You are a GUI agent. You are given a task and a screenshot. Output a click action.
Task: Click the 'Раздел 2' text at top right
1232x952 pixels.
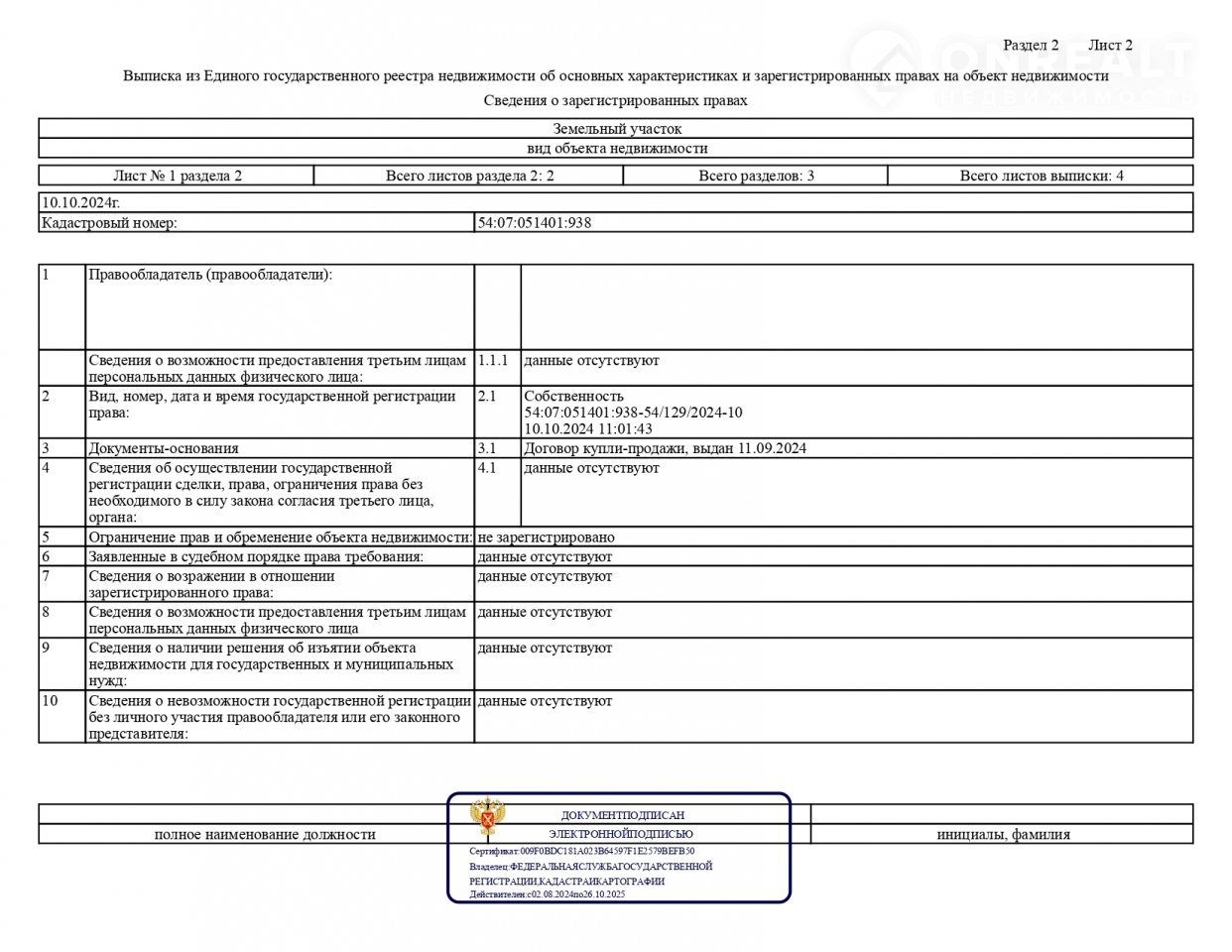1031,45
